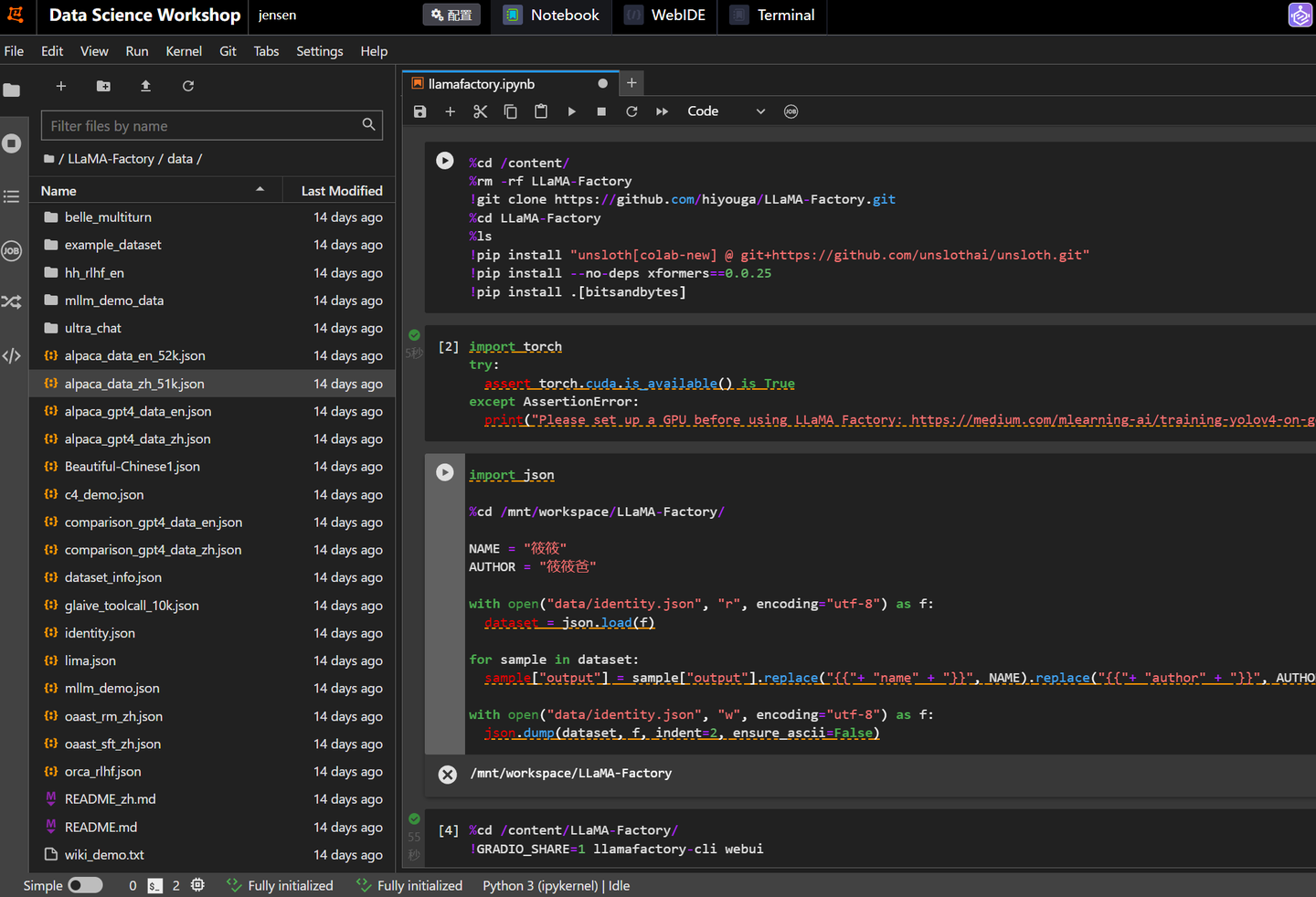Image resolution: width=1316 pixels, height=897 pixels.
Task: Interrupt the kernel with the stop icon
Action: coord(601,111)
